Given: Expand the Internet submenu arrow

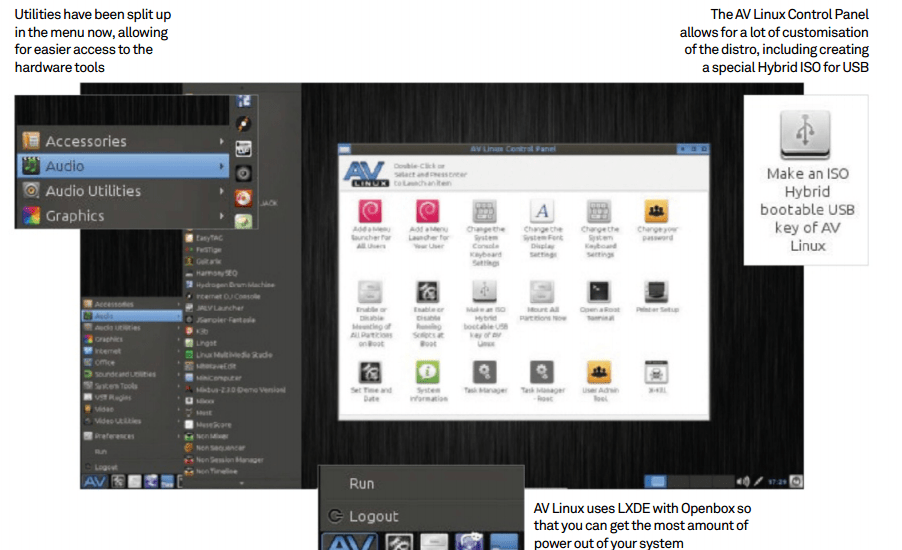Looking at the screenshot, I should click(178, 351).
